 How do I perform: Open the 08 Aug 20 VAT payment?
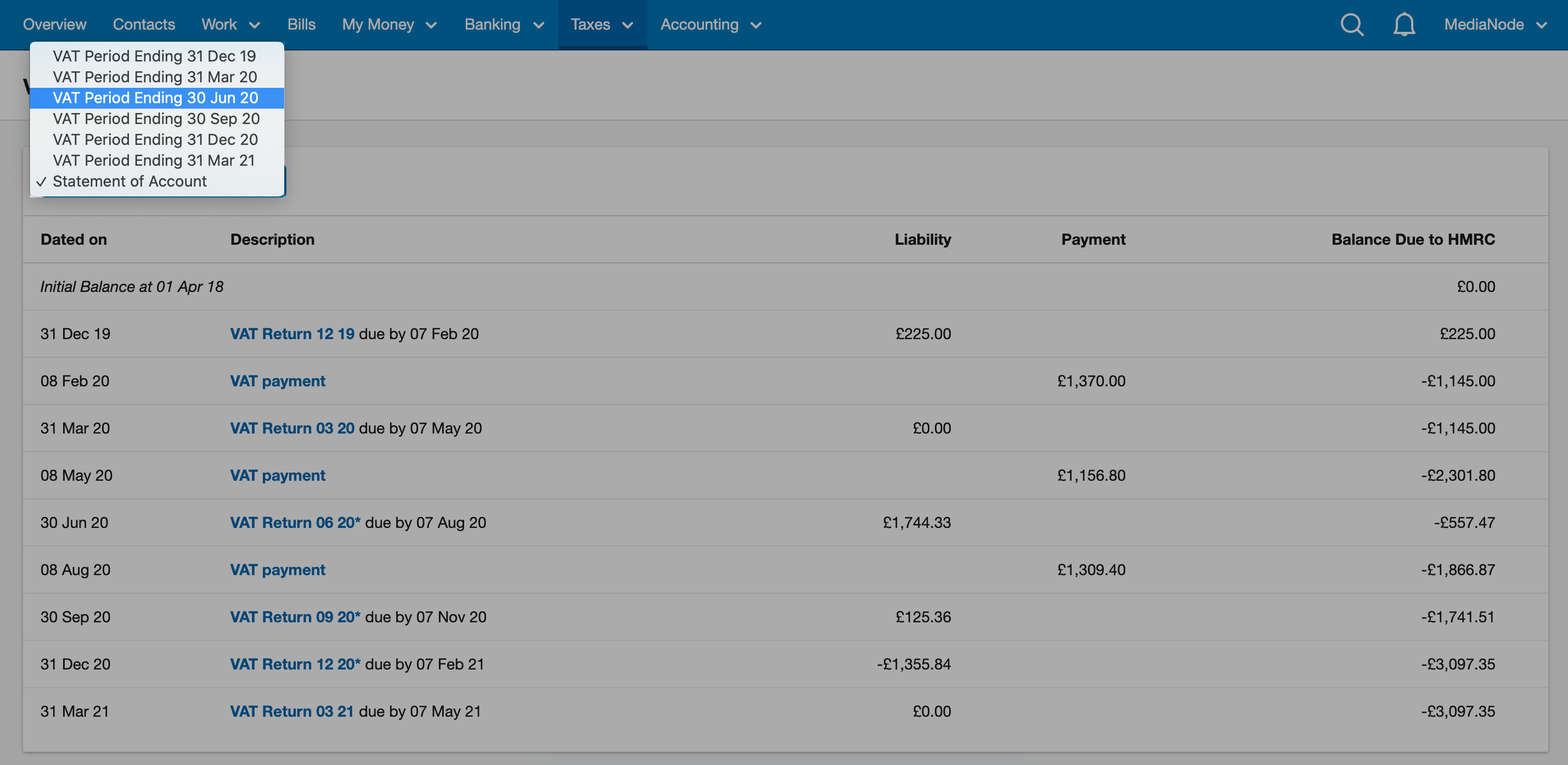278,570
